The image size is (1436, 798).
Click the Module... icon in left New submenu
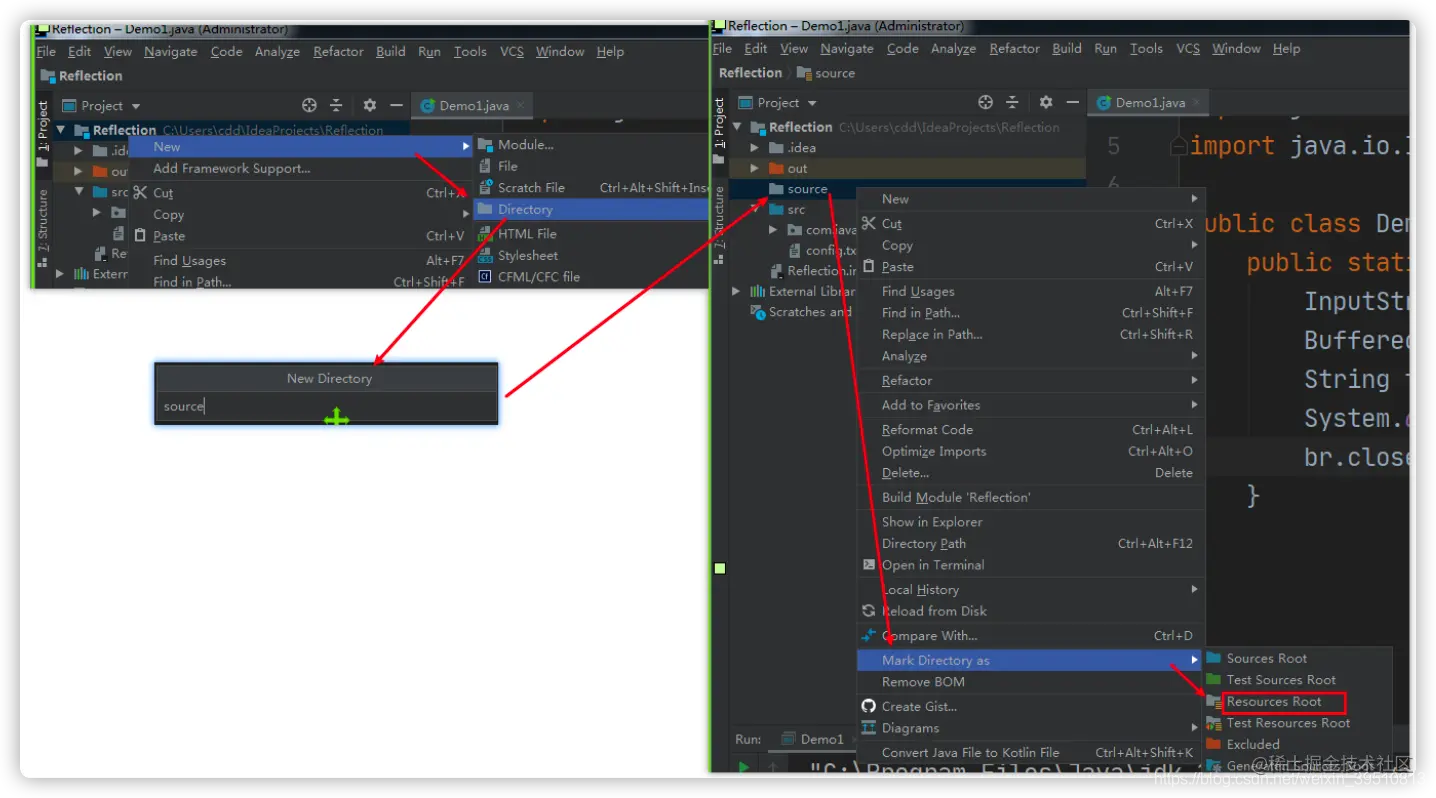click(x=485, y=144)
